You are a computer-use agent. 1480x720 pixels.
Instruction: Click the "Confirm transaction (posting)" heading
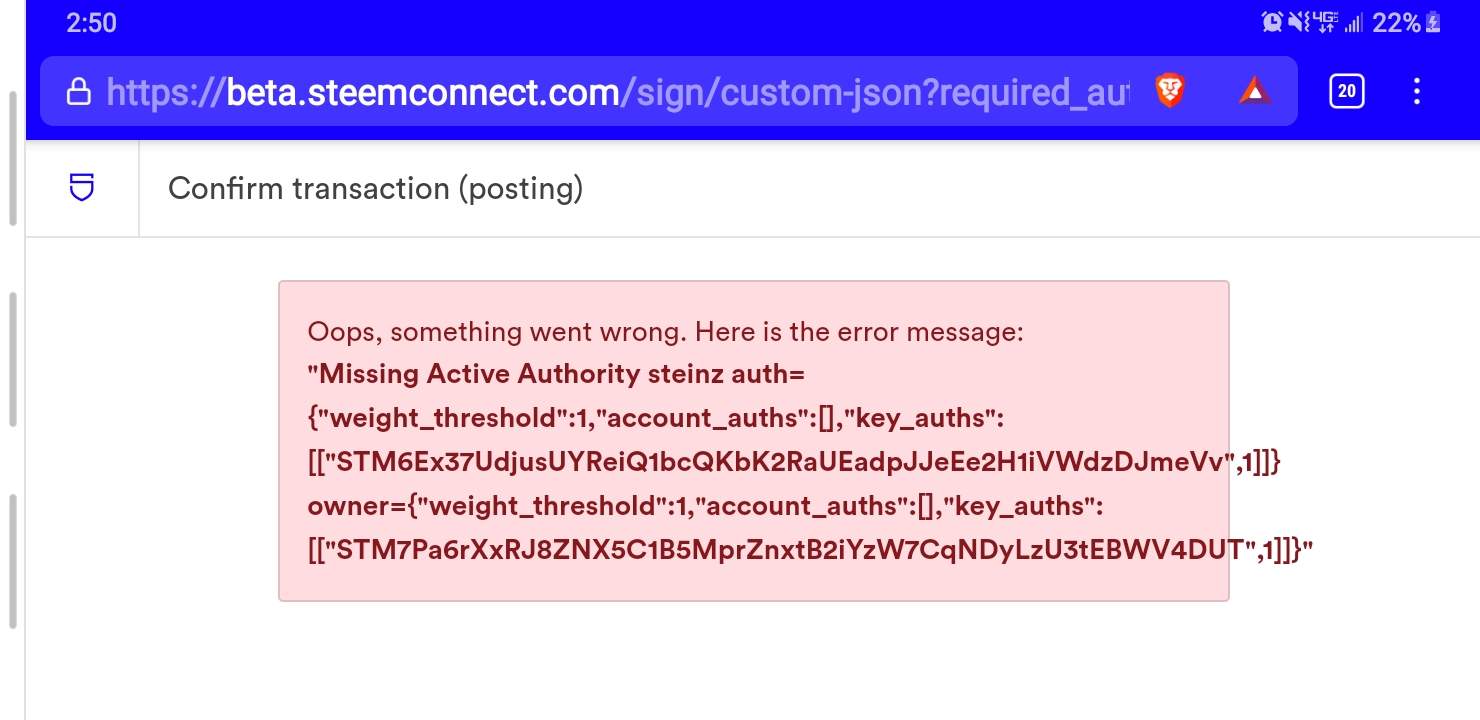375,188
